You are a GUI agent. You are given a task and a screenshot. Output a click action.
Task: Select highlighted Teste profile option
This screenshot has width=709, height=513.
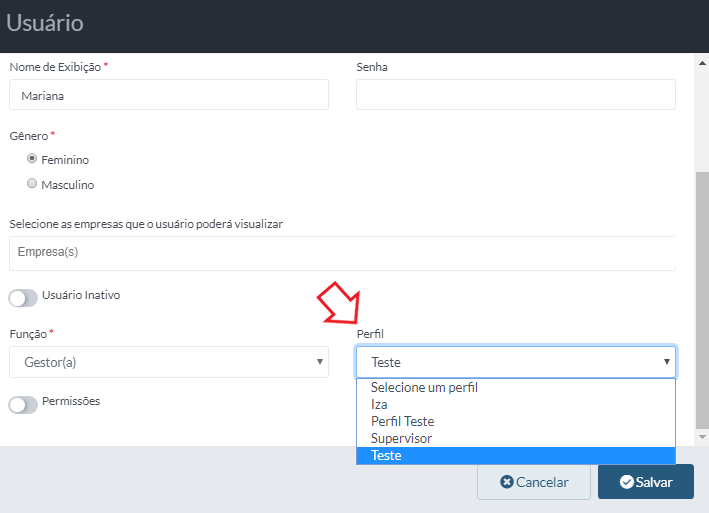click(516, 456)
